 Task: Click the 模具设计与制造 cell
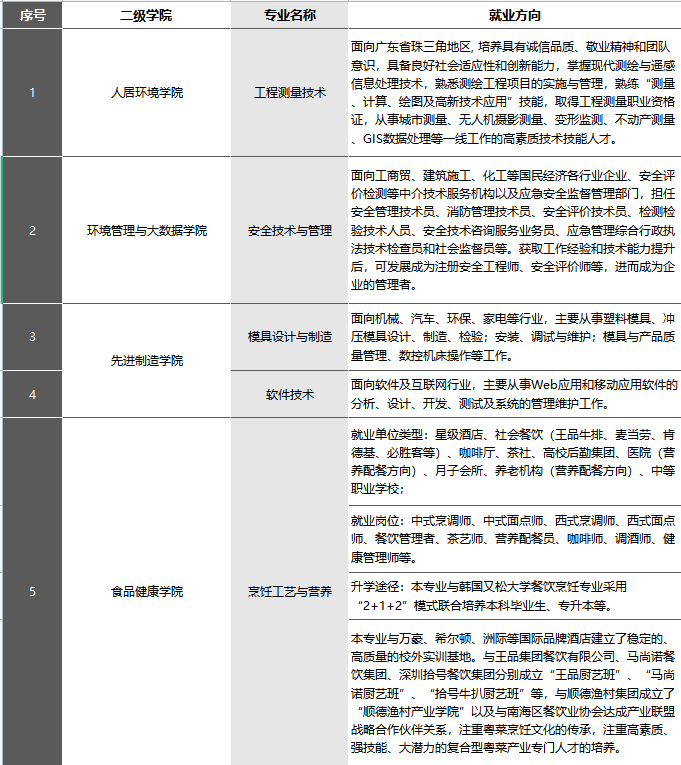coord(290,337)
